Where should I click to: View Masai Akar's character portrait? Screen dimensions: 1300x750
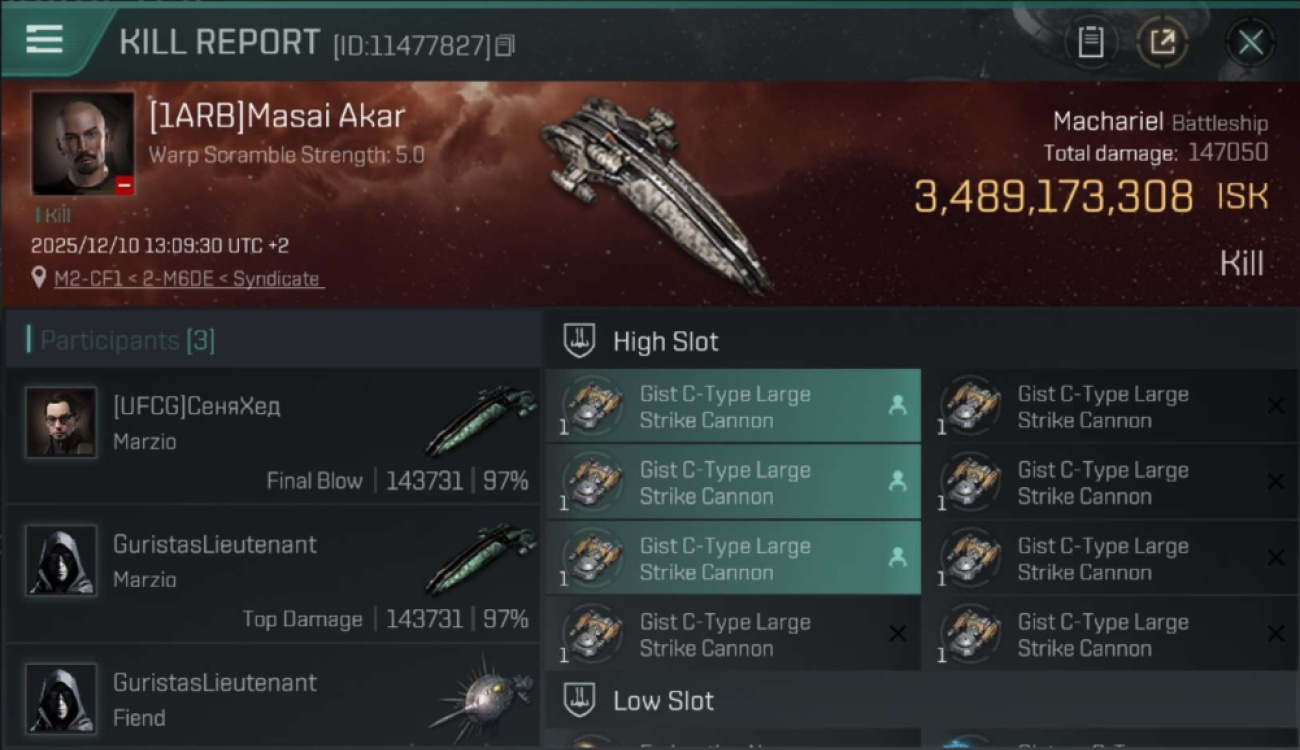pos(82,143)
